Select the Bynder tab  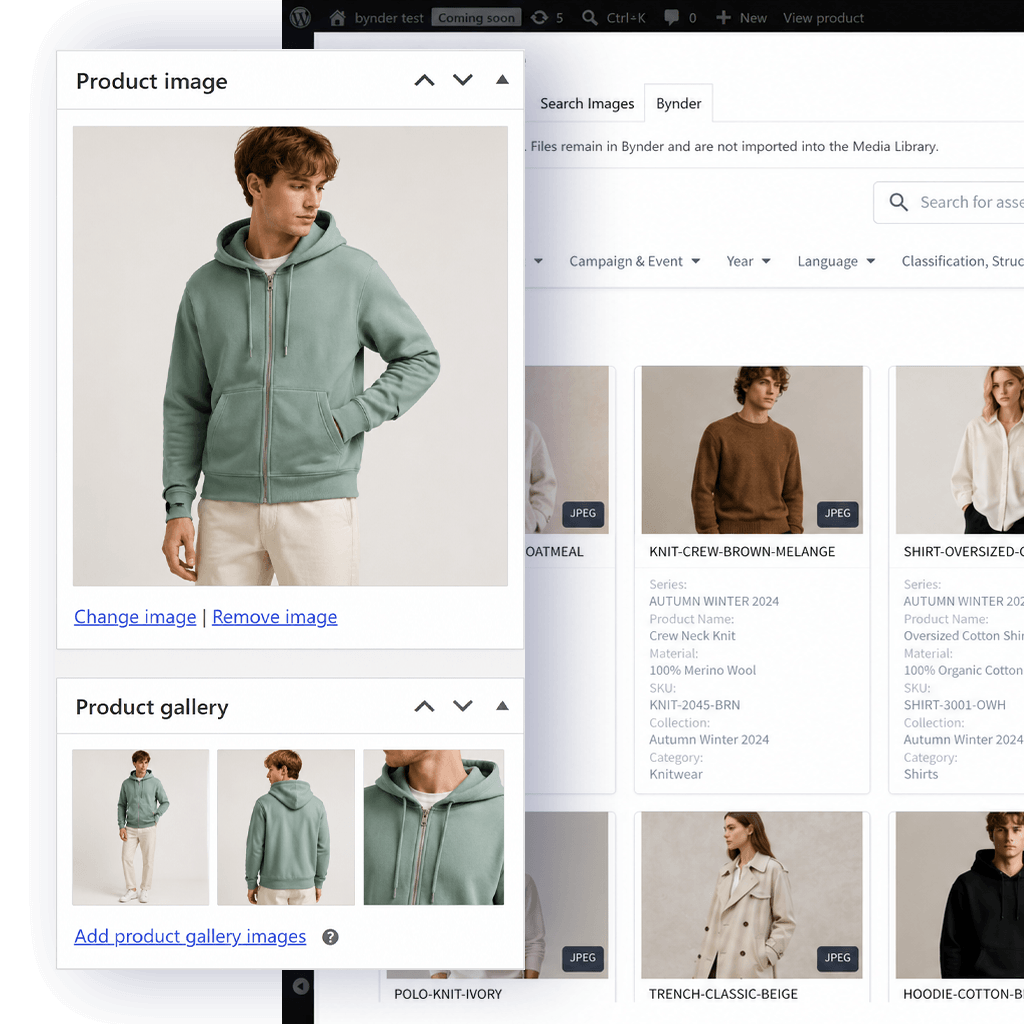pyautogui.click(x=679, y=104)
